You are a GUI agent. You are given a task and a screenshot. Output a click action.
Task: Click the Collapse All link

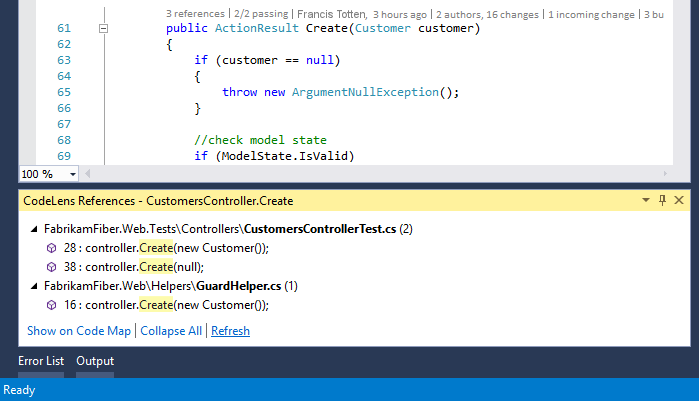coord(171,331)
